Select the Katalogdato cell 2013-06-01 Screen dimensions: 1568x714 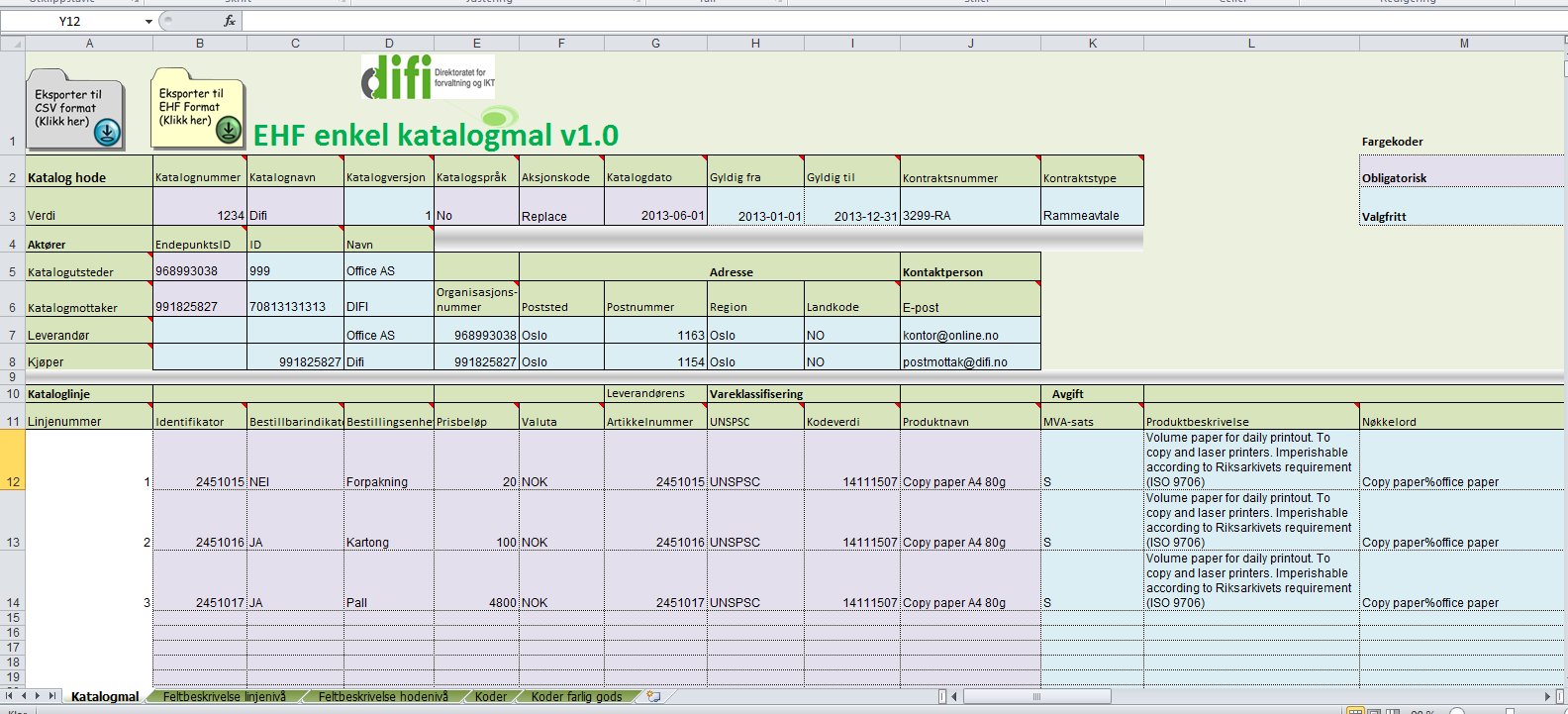pos(655,206)
